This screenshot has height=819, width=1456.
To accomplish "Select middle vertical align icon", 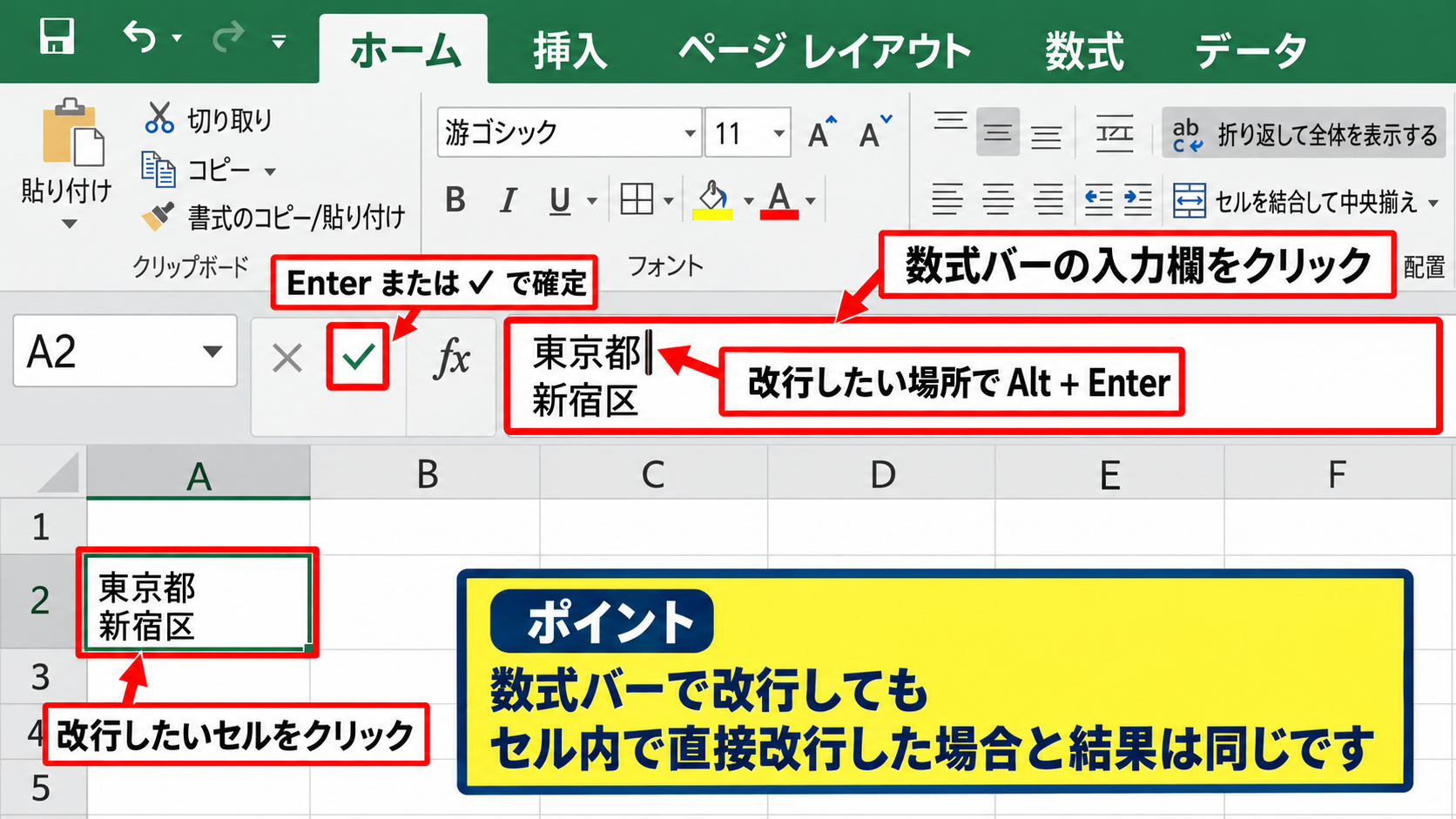I will (x=998, y=132).
